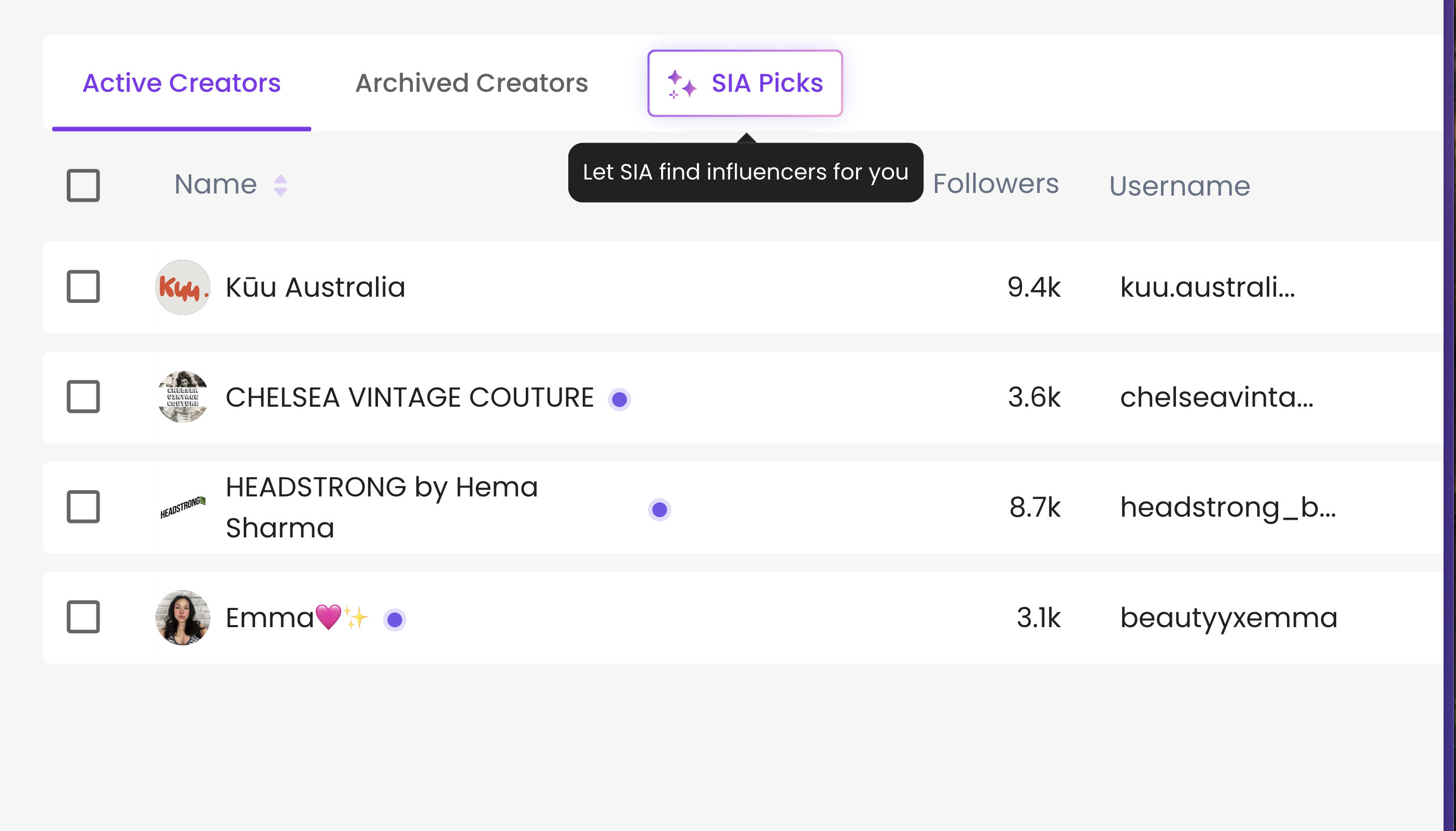1456x831 pixels.
Task: Click the HEADSTRONG logo avatar
Action: click(x=183, y=507)
